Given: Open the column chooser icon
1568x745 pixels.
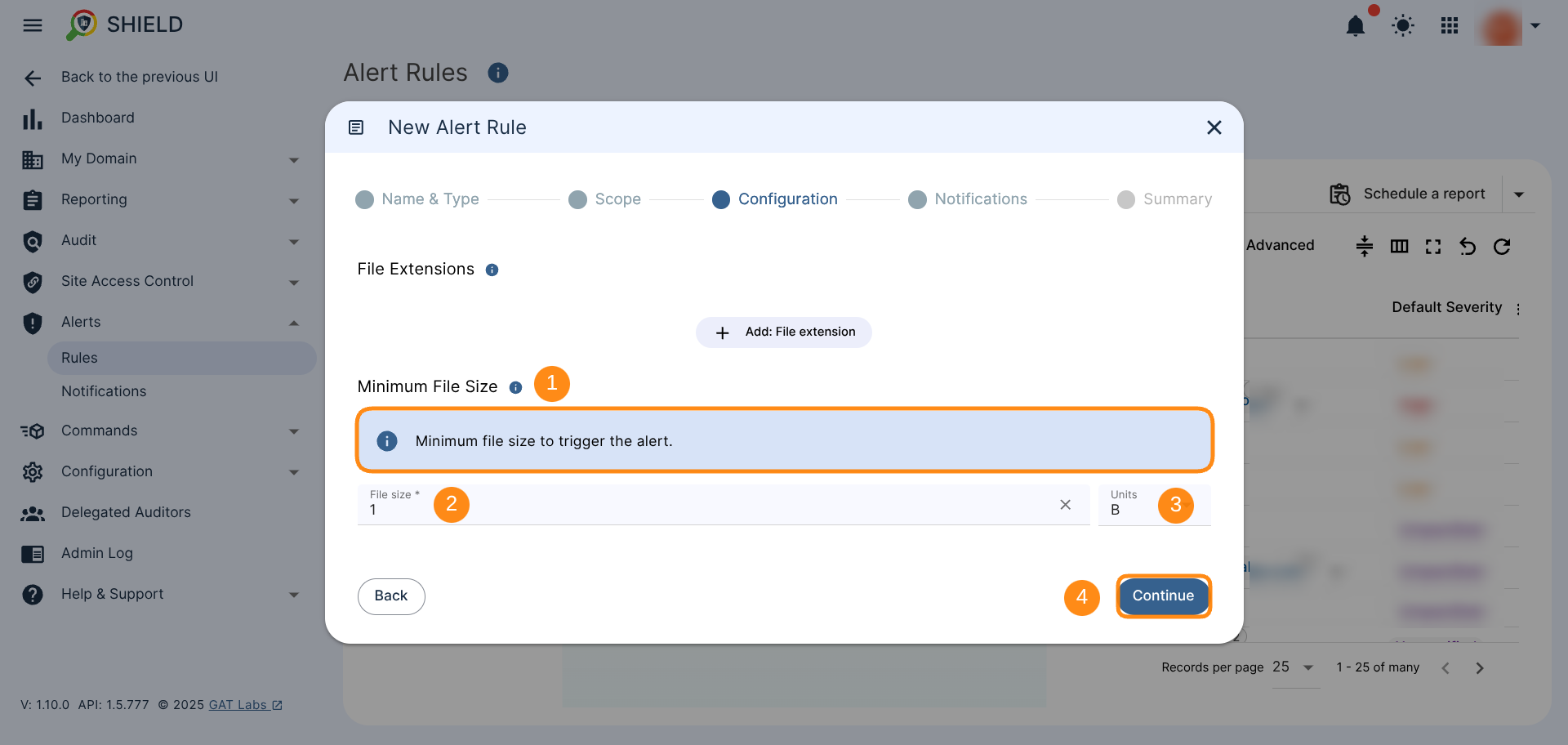Looking at the screenshot, I should (x=1400, y=246).
